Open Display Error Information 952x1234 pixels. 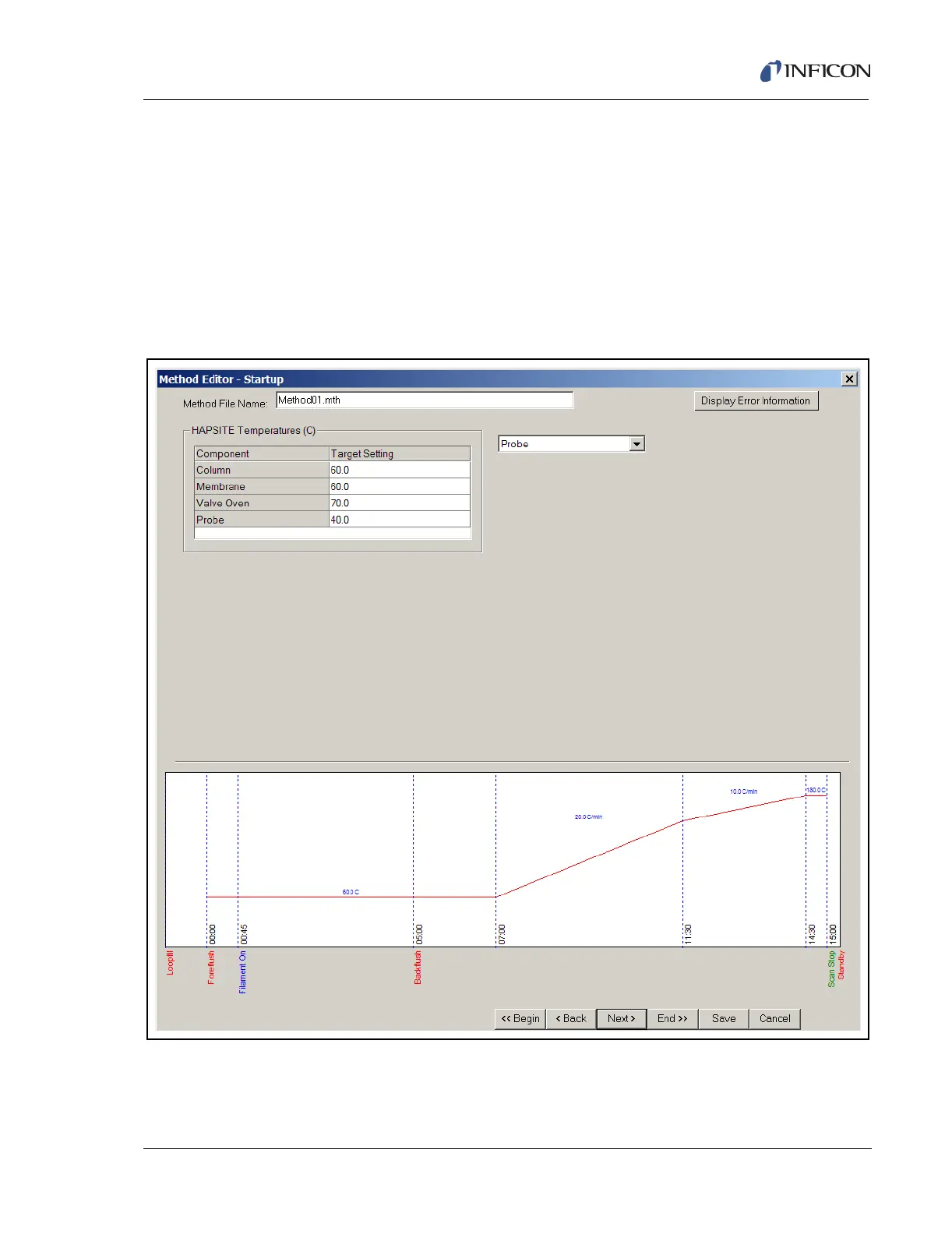[756, 401]
